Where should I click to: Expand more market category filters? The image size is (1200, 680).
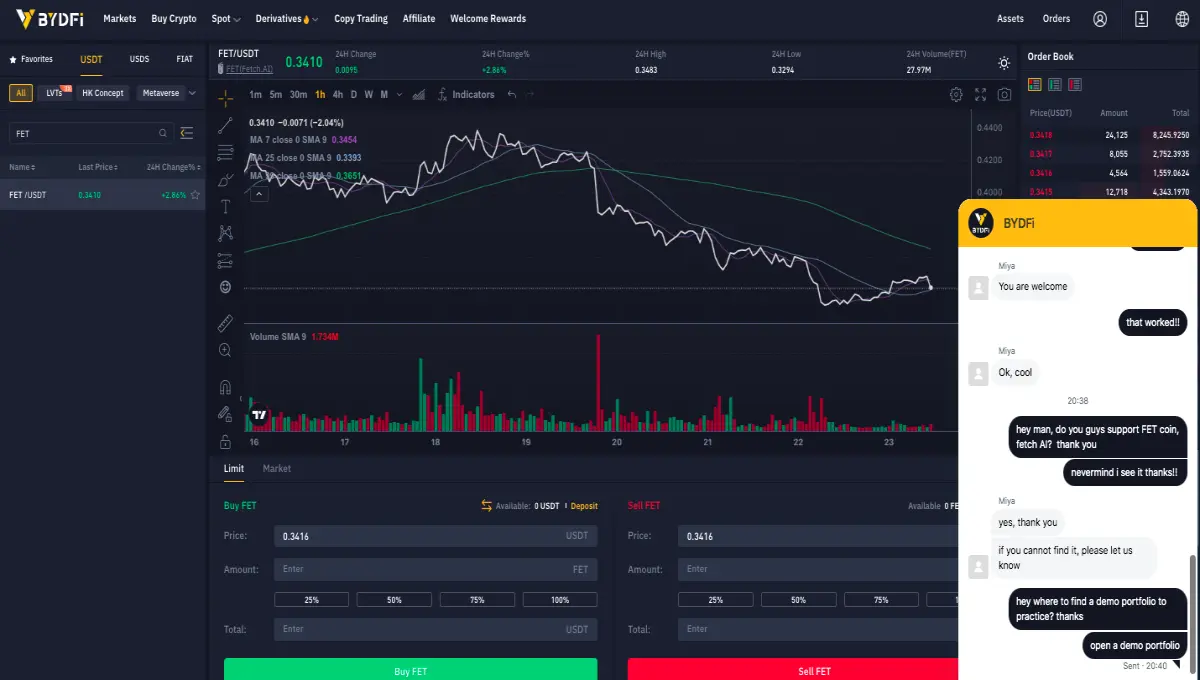192,93
